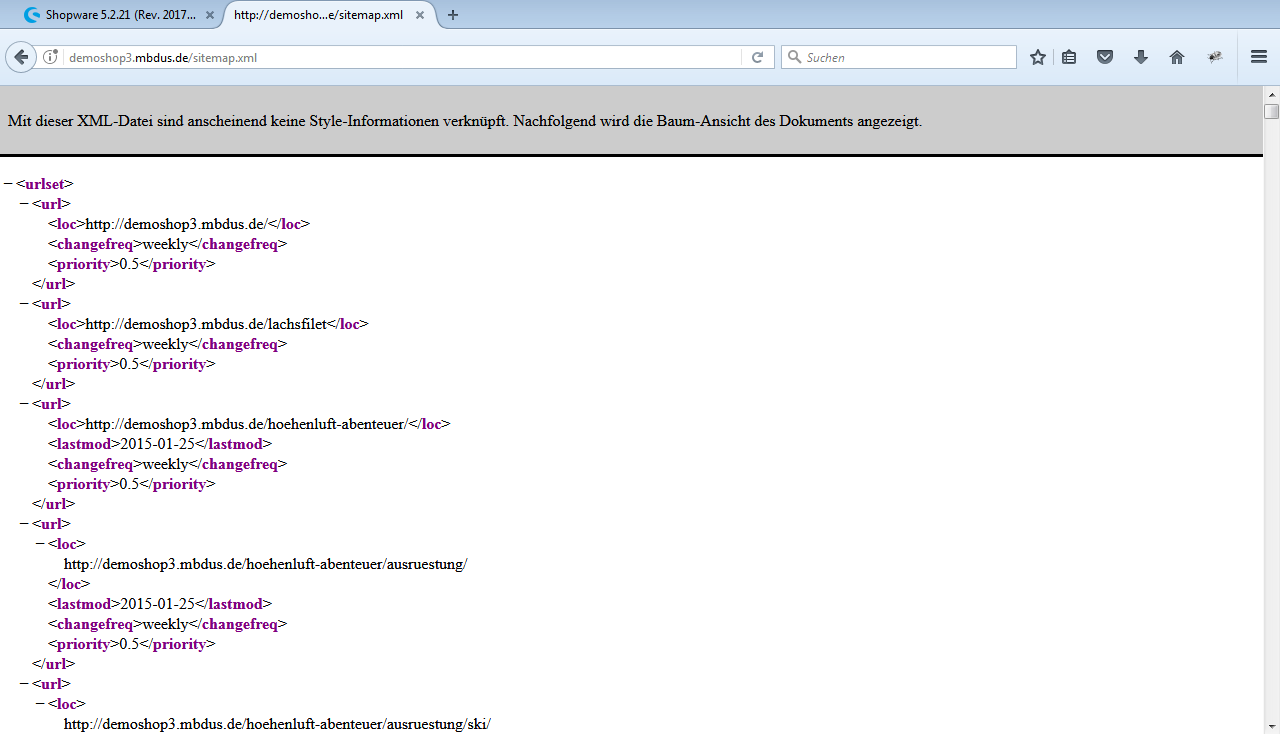Open a new tab with plus button
Viewport: 1280px width, 734px height.
coord(453,15)
